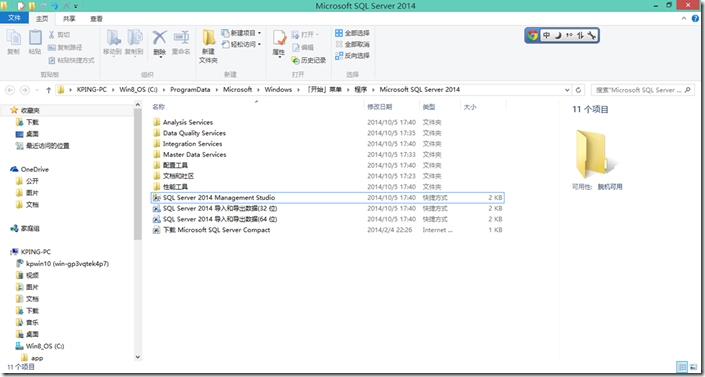The image size is (705, 377).
Task: Click the History (历史记录) icon
Action: (x=295, y=60)
